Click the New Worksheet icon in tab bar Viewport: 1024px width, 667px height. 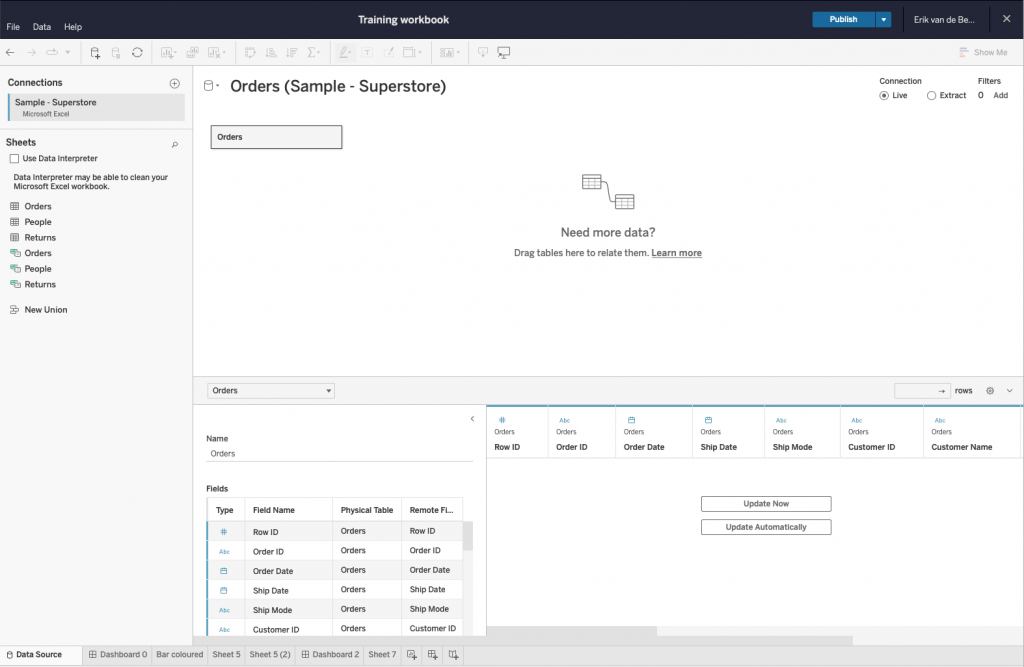click(412, 655)
